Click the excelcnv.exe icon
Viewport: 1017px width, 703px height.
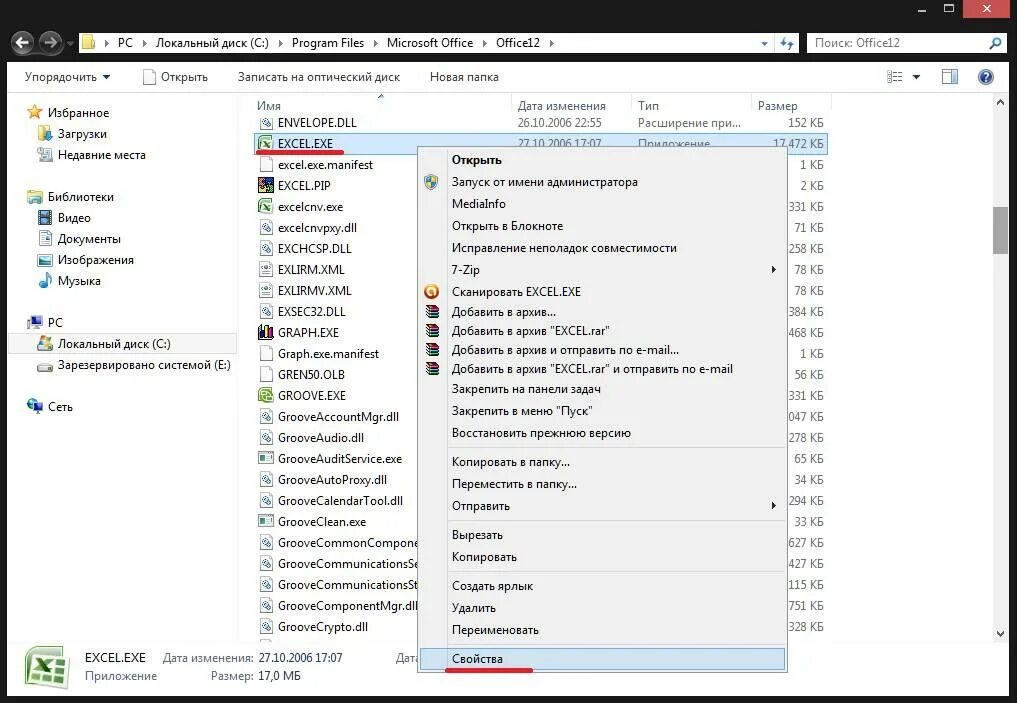265,206
